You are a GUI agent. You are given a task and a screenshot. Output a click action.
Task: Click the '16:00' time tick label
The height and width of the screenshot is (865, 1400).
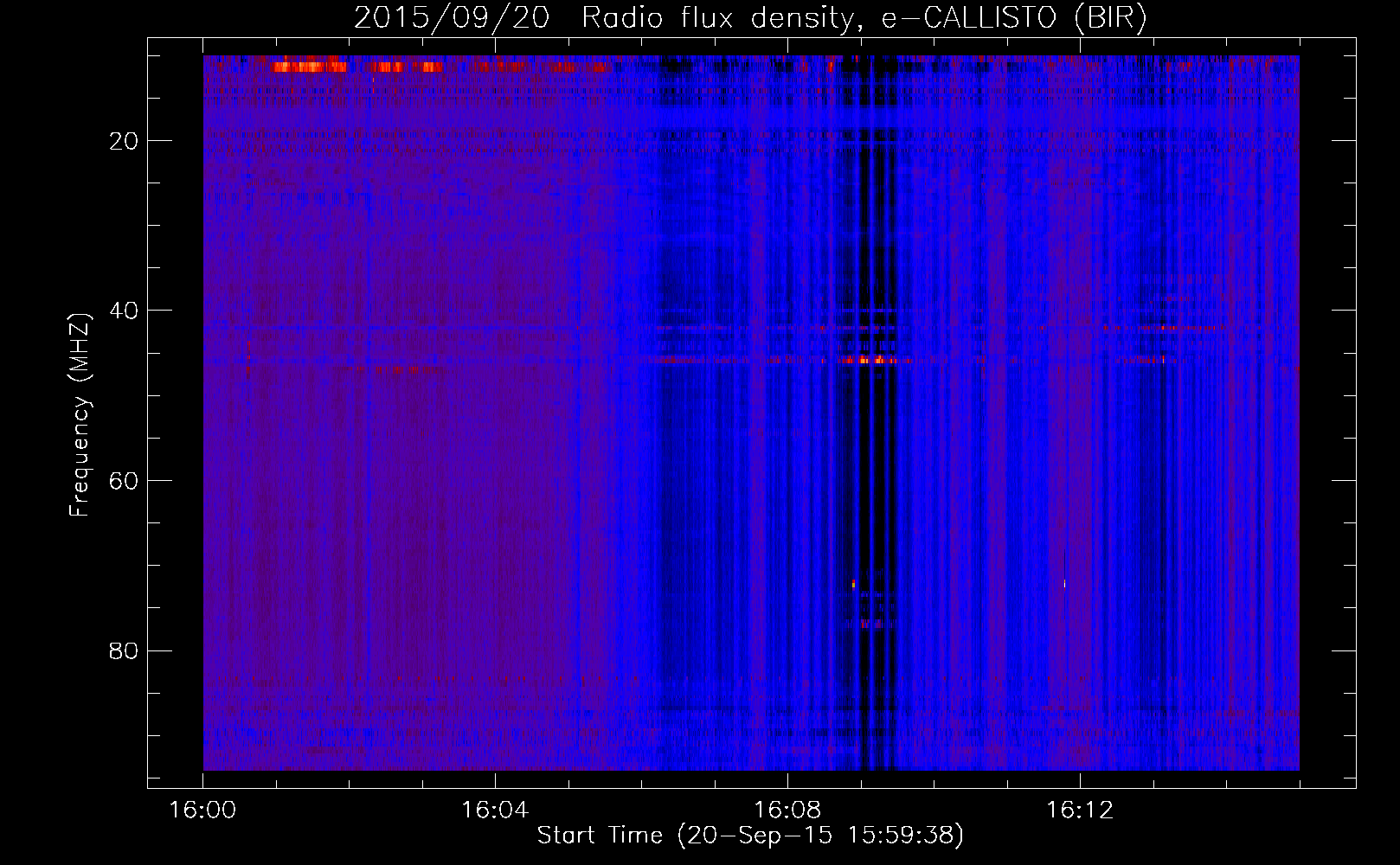[x=203, y=811]
